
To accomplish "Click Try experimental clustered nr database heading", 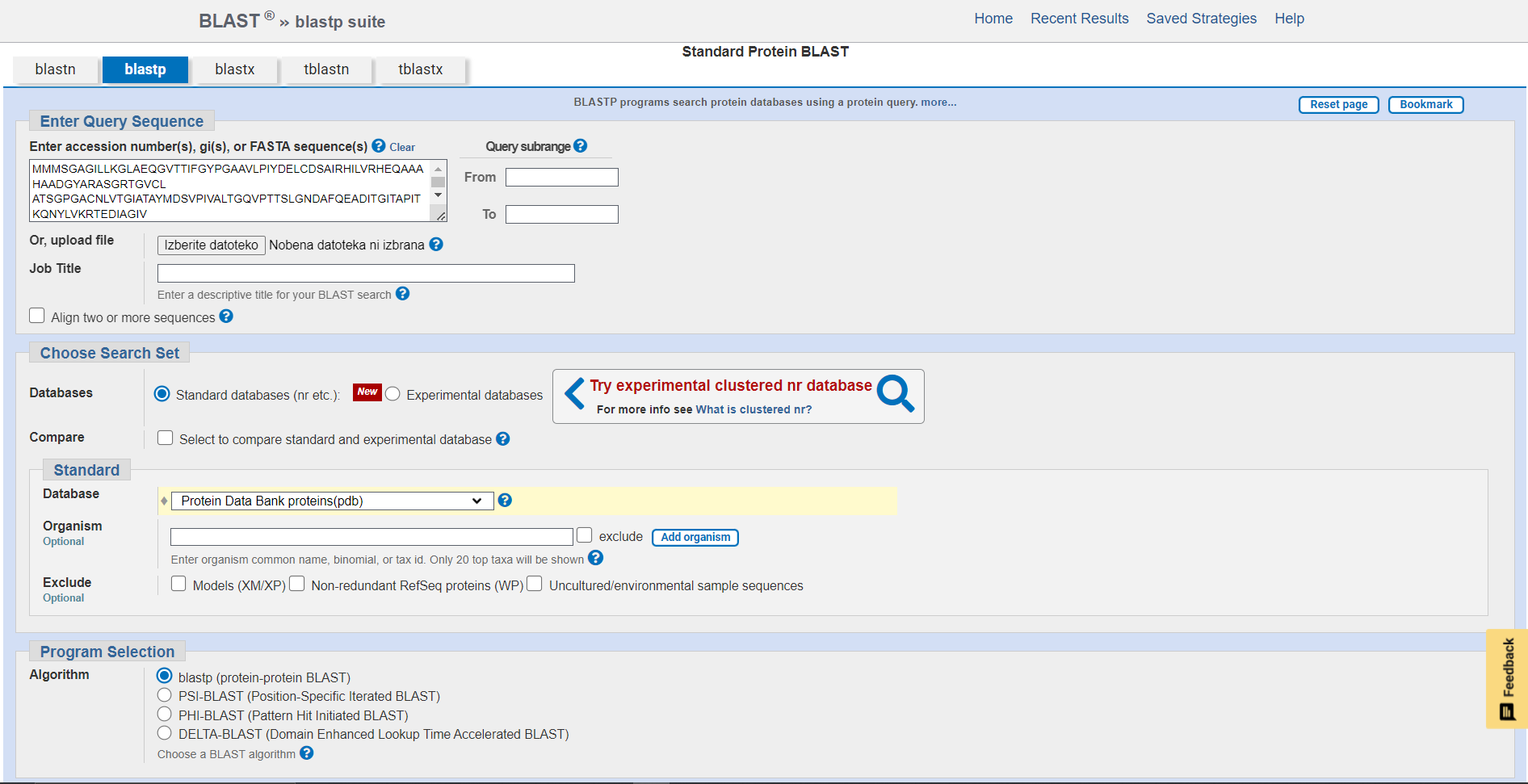I will click(731, 386).
